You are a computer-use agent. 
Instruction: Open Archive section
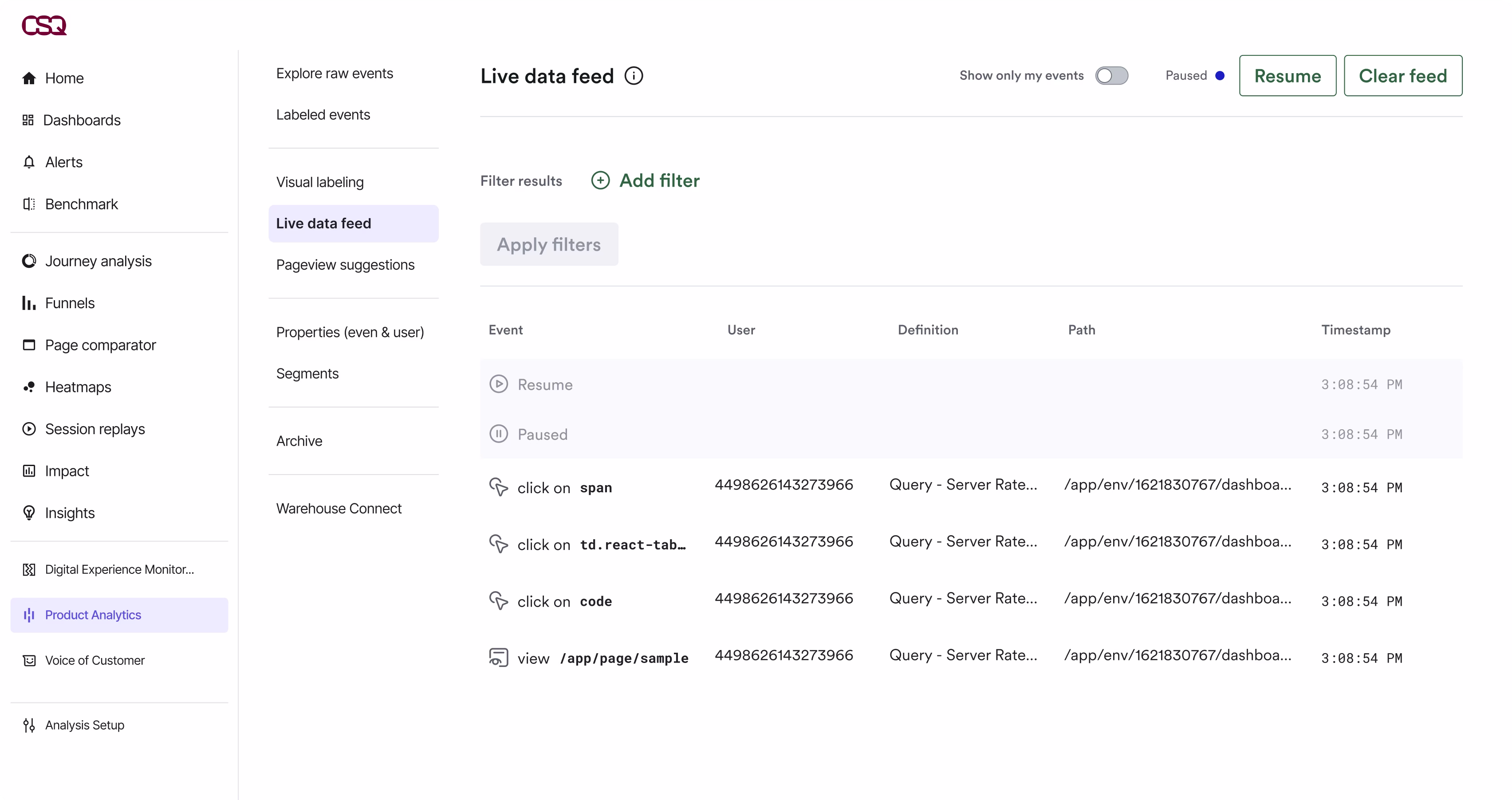(x=299, y=441)
